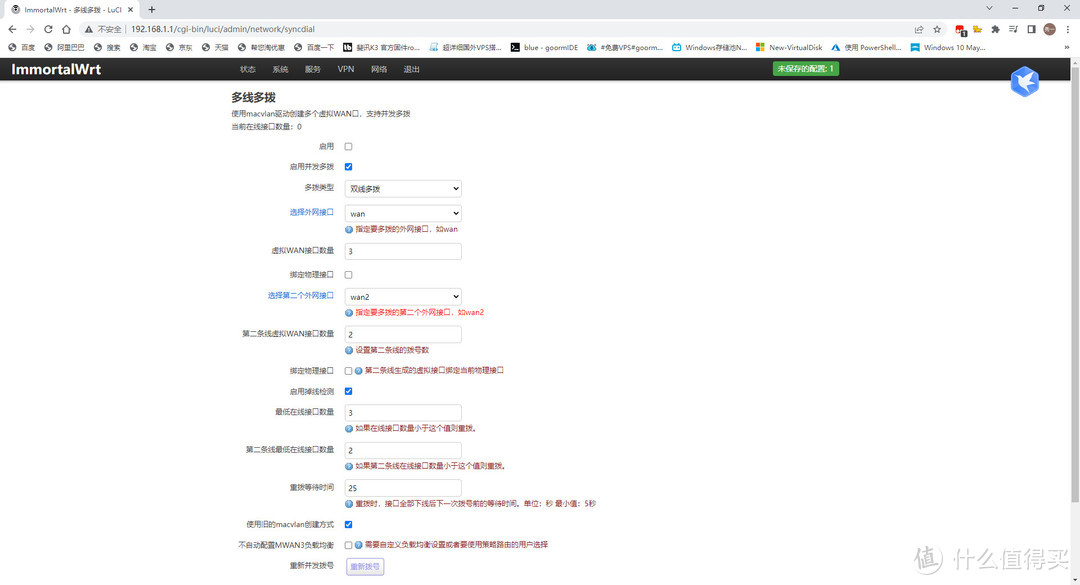Open the Chrome extensions puzzle icon
Screen dimensions: 1080x585
point(995,29)
